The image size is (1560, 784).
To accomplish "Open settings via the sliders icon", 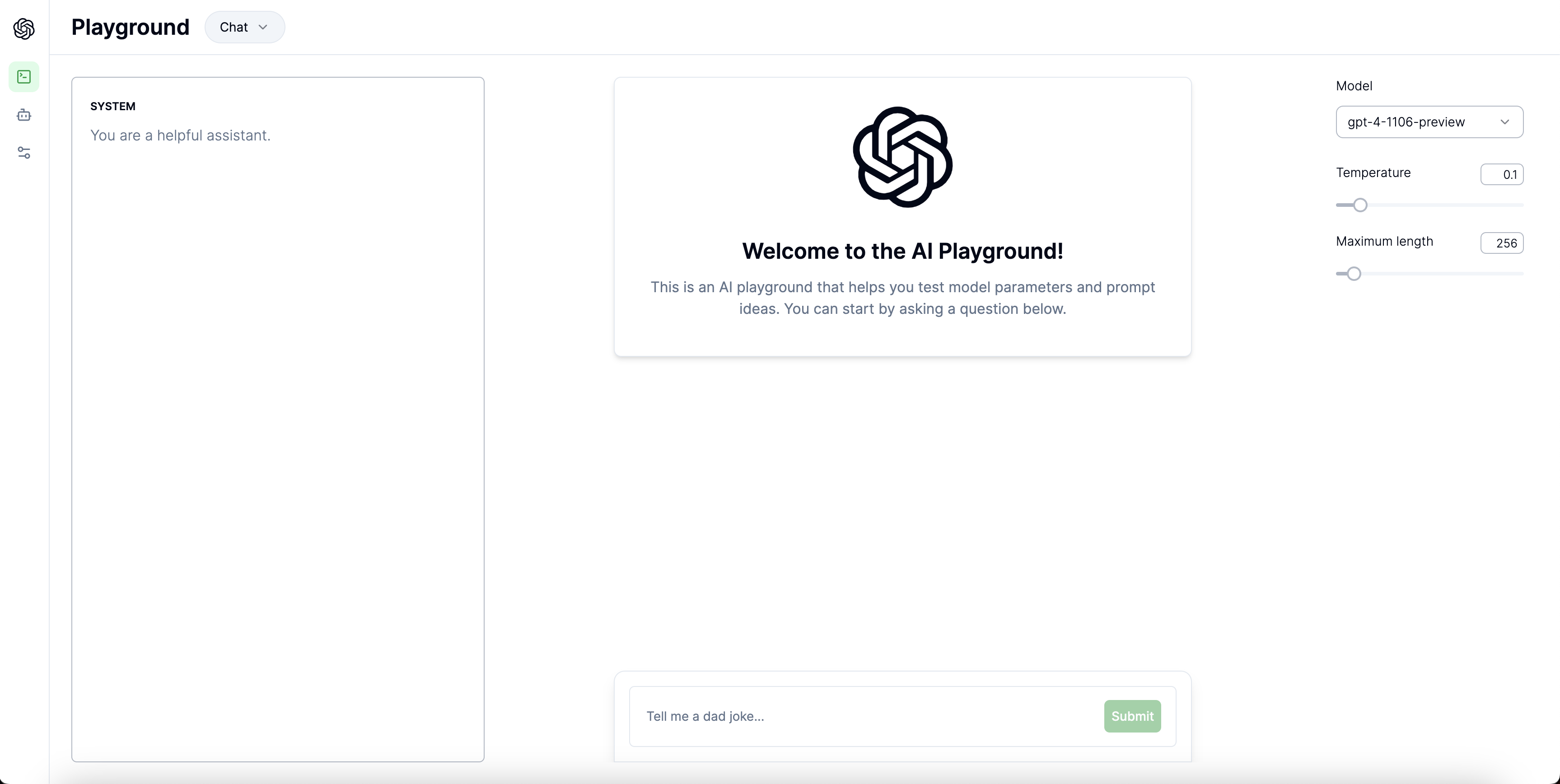I will (23, 153).
